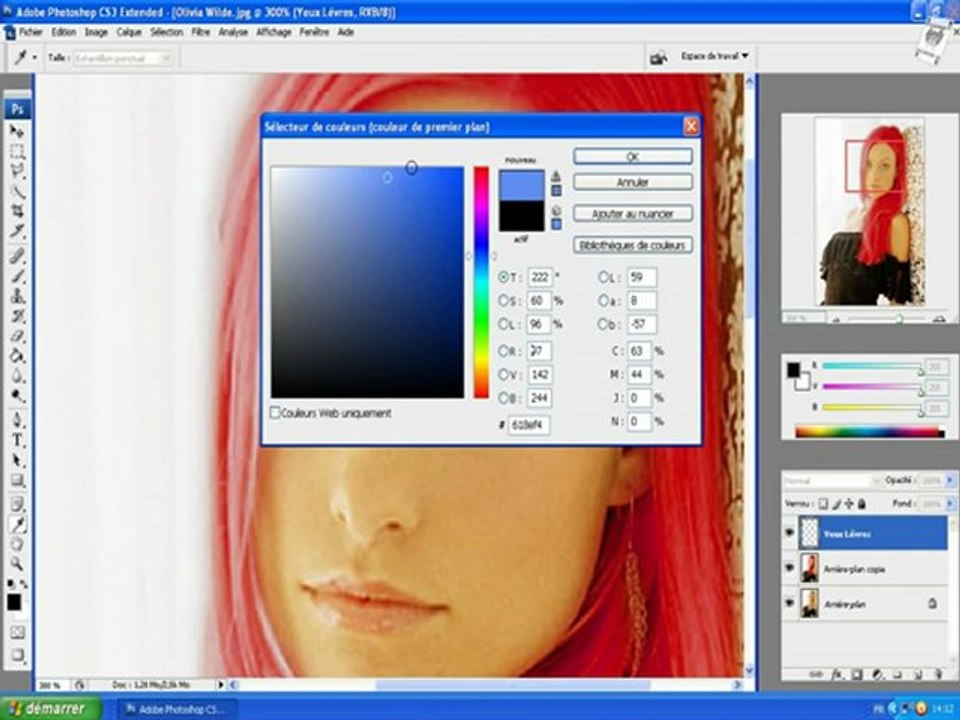960x720 pixels.
Task: Toggle Arrière-plan layer eye visibility
Action: coord(790,604)
